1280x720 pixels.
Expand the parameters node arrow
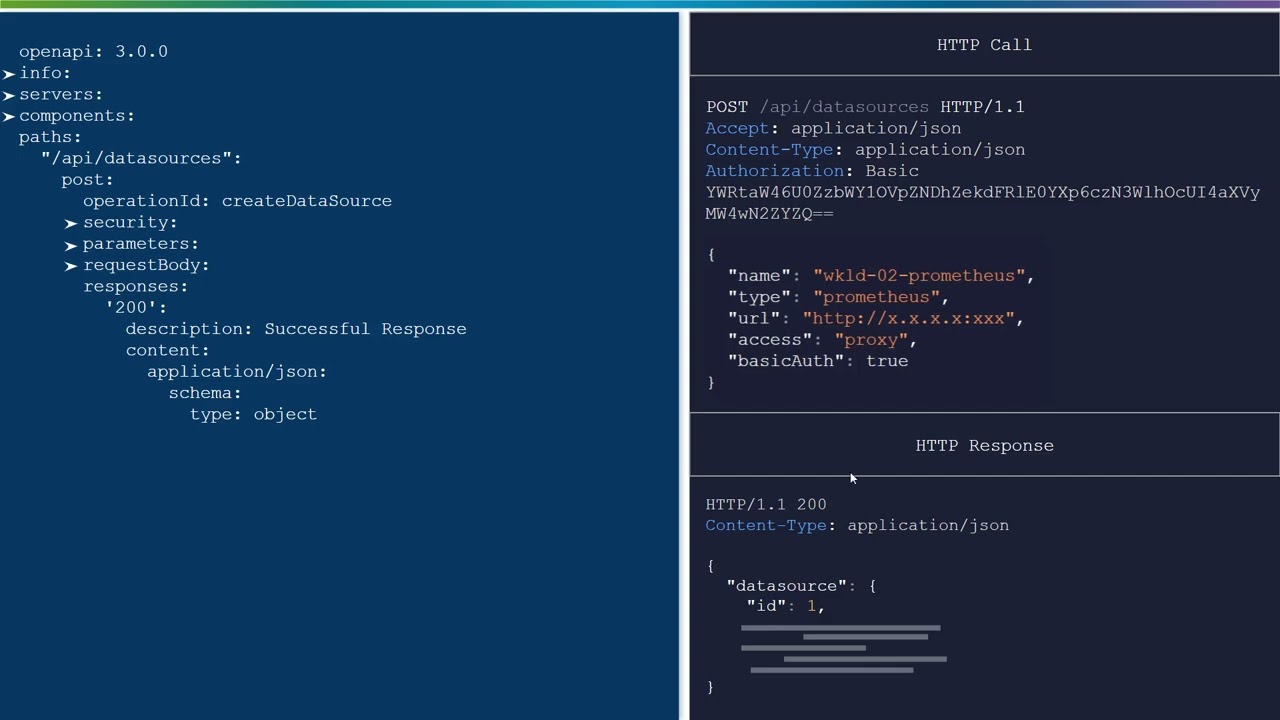coord(71,245)
